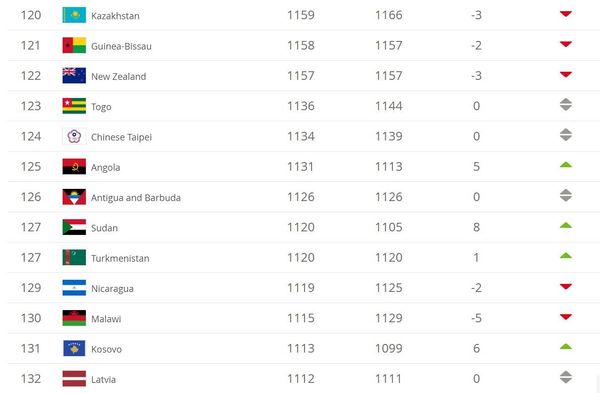Click Latvia's grey no-change indicator

coord(566,377)
